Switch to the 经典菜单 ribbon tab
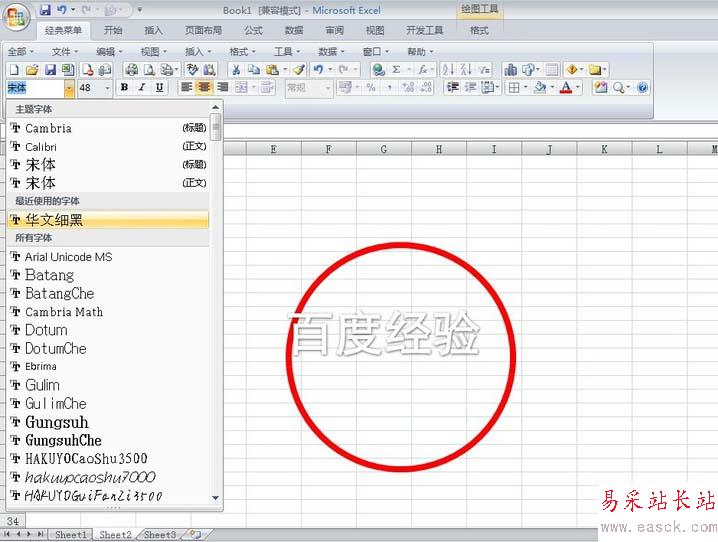Image resolution: width=718 pixels, height=542 pixels. (63, 31)
